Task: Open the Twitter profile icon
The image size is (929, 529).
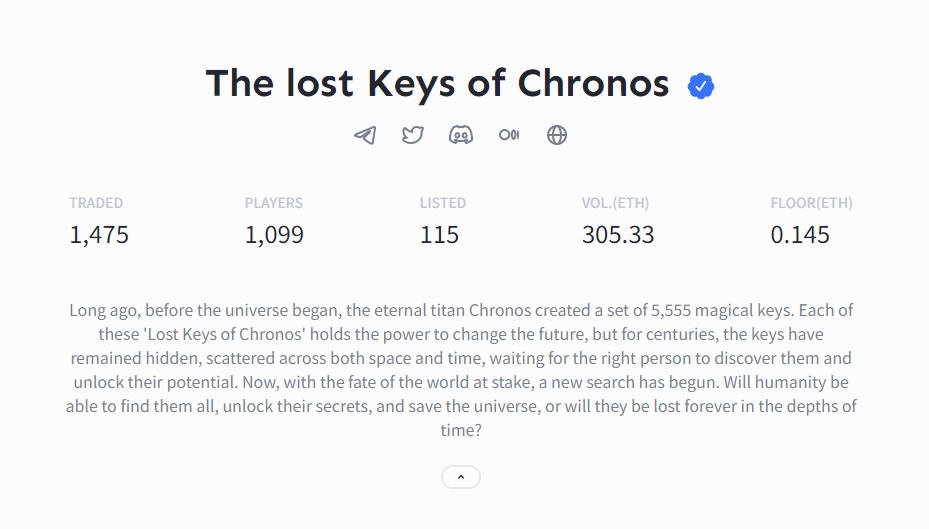Action: coord(413,135)
